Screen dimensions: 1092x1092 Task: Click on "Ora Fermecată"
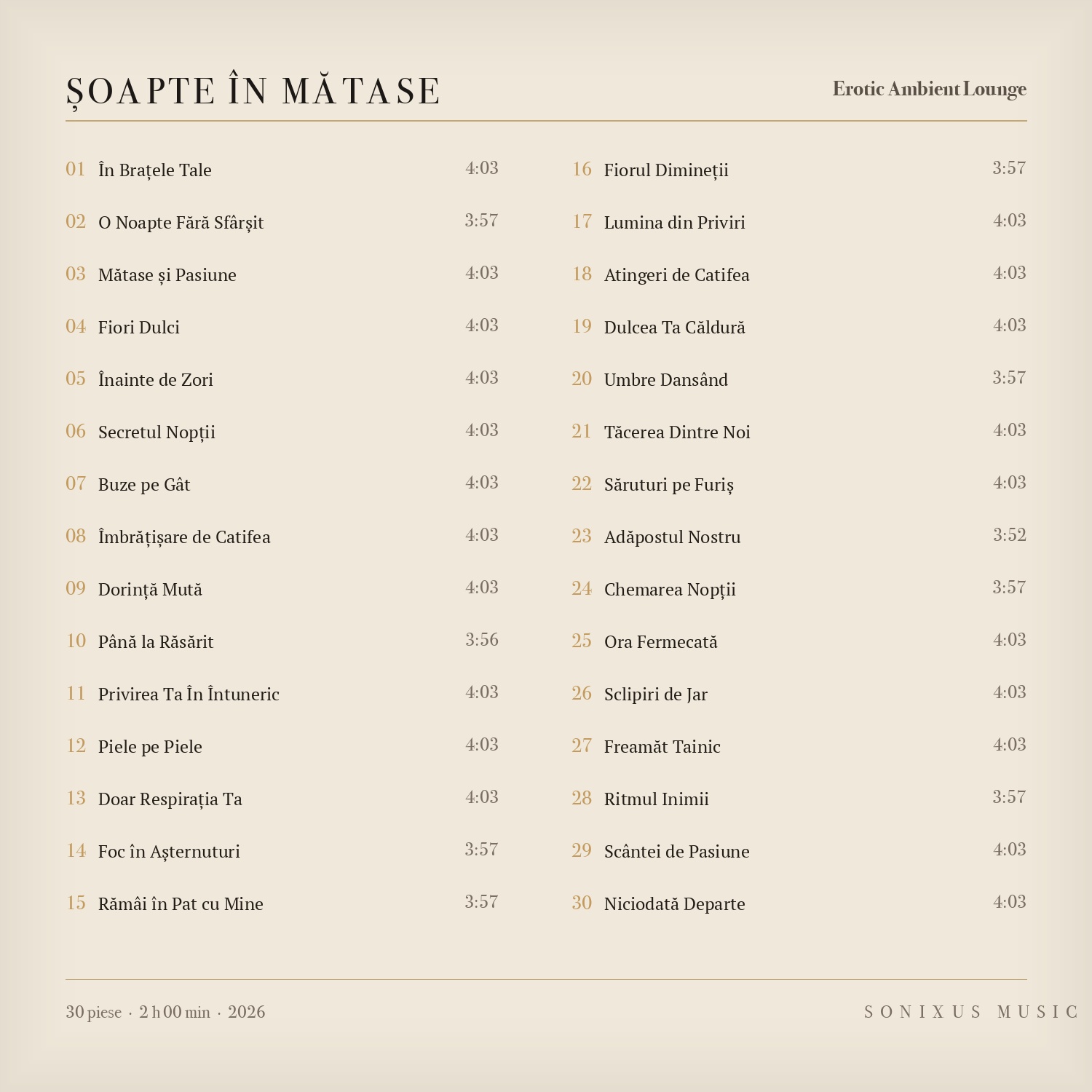[x=661, y=641]
